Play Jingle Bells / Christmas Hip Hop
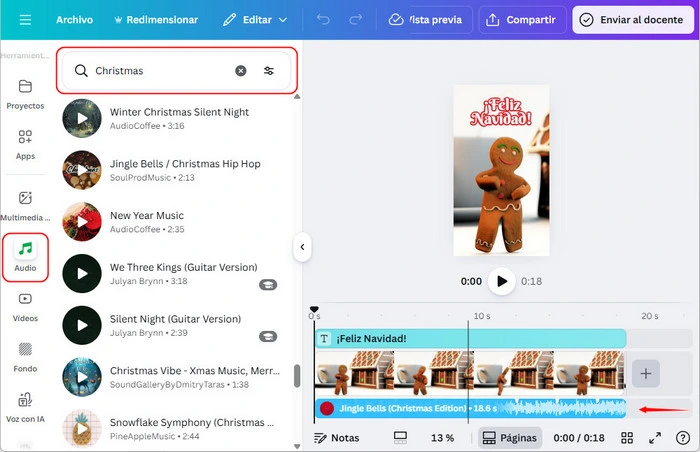Viewport: 700px width, 452px height. click(x=82, y=170)
